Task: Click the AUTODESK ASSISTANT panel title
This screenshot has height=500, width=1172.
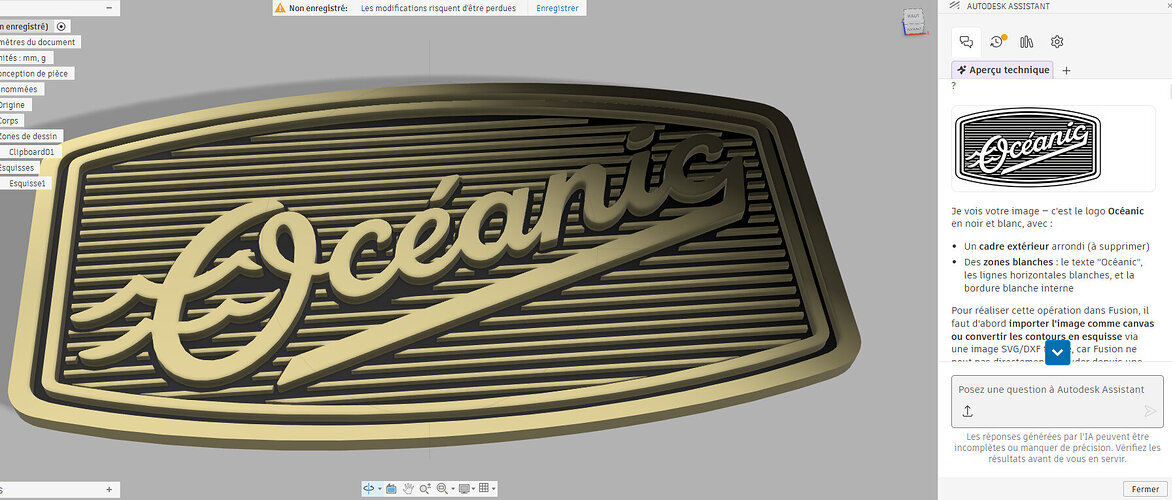Action: [x=1008, y=6]
